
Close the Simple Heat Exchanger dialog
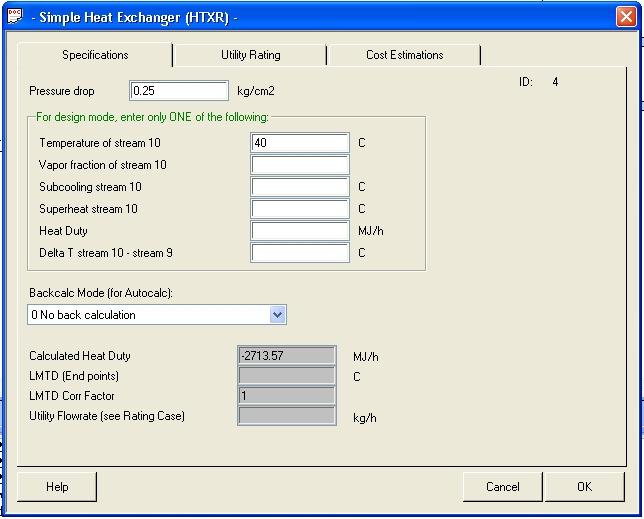[x=626, y=17]
